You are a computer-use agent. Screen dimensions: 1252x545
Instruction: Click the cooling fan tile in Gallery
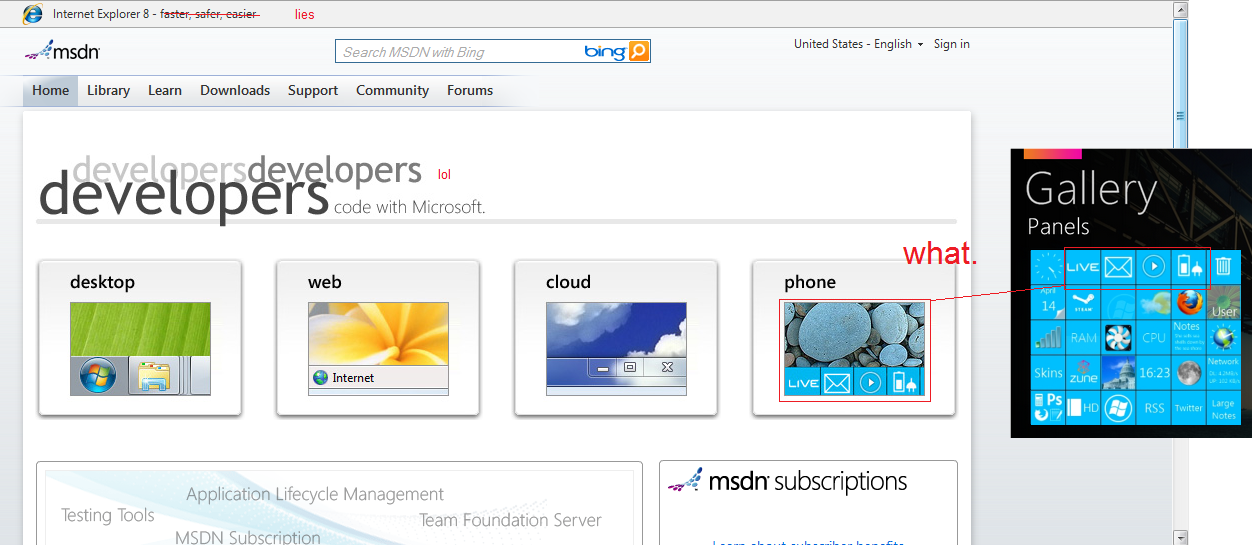click(1118, 337)
